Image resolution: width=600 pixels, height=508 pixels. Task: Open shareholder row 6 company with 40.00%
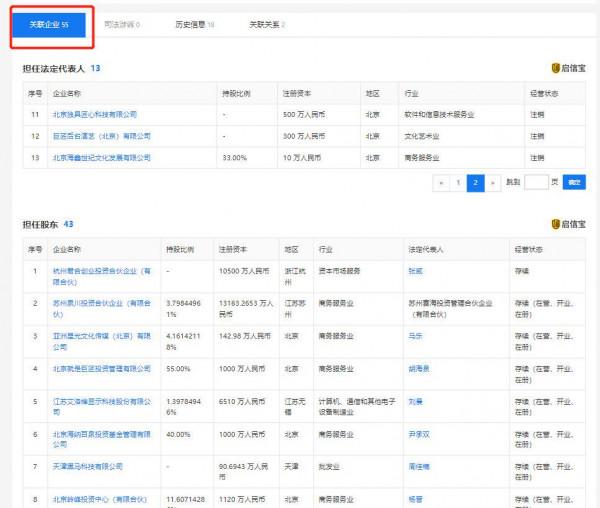pyautogui.click(x=101, y=439)
